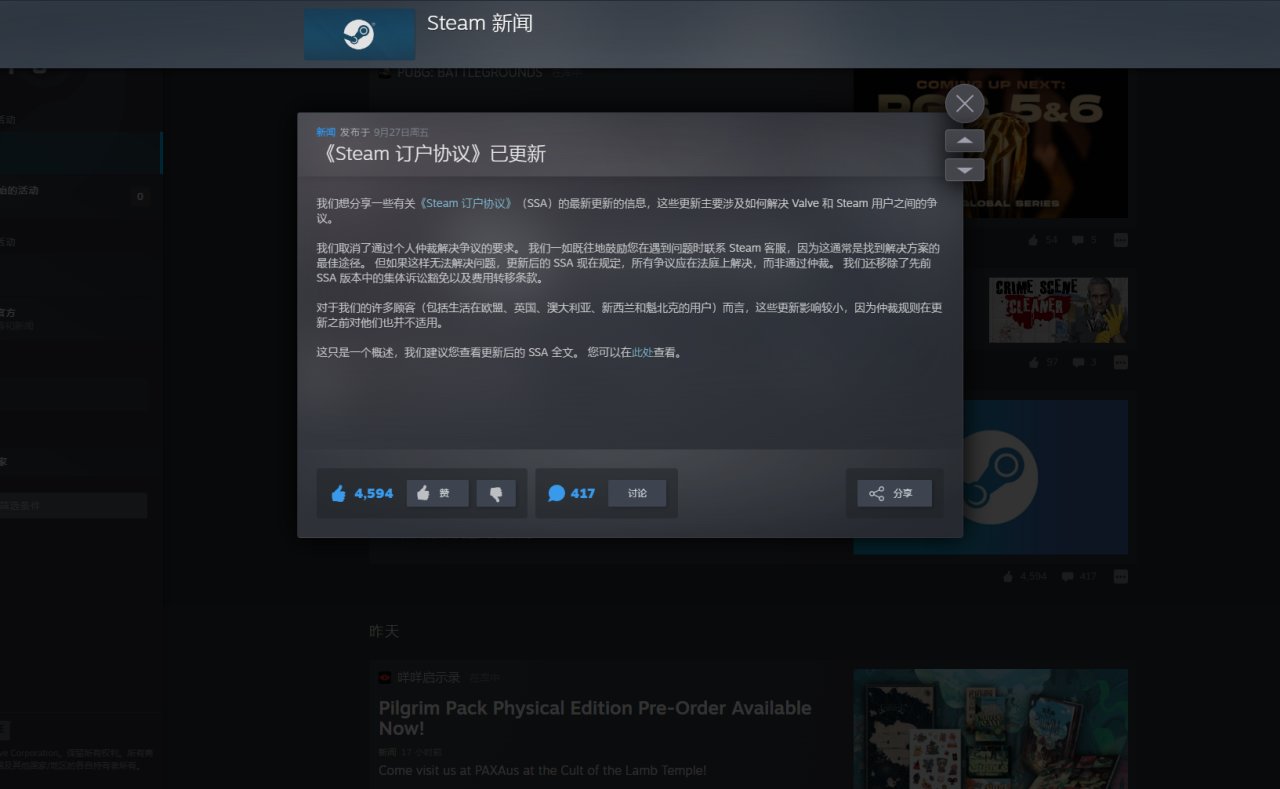The height and width of the screenshot is (789, 1280).
Task: Click the Steam 新闻 header title
Action: (480, 23)
